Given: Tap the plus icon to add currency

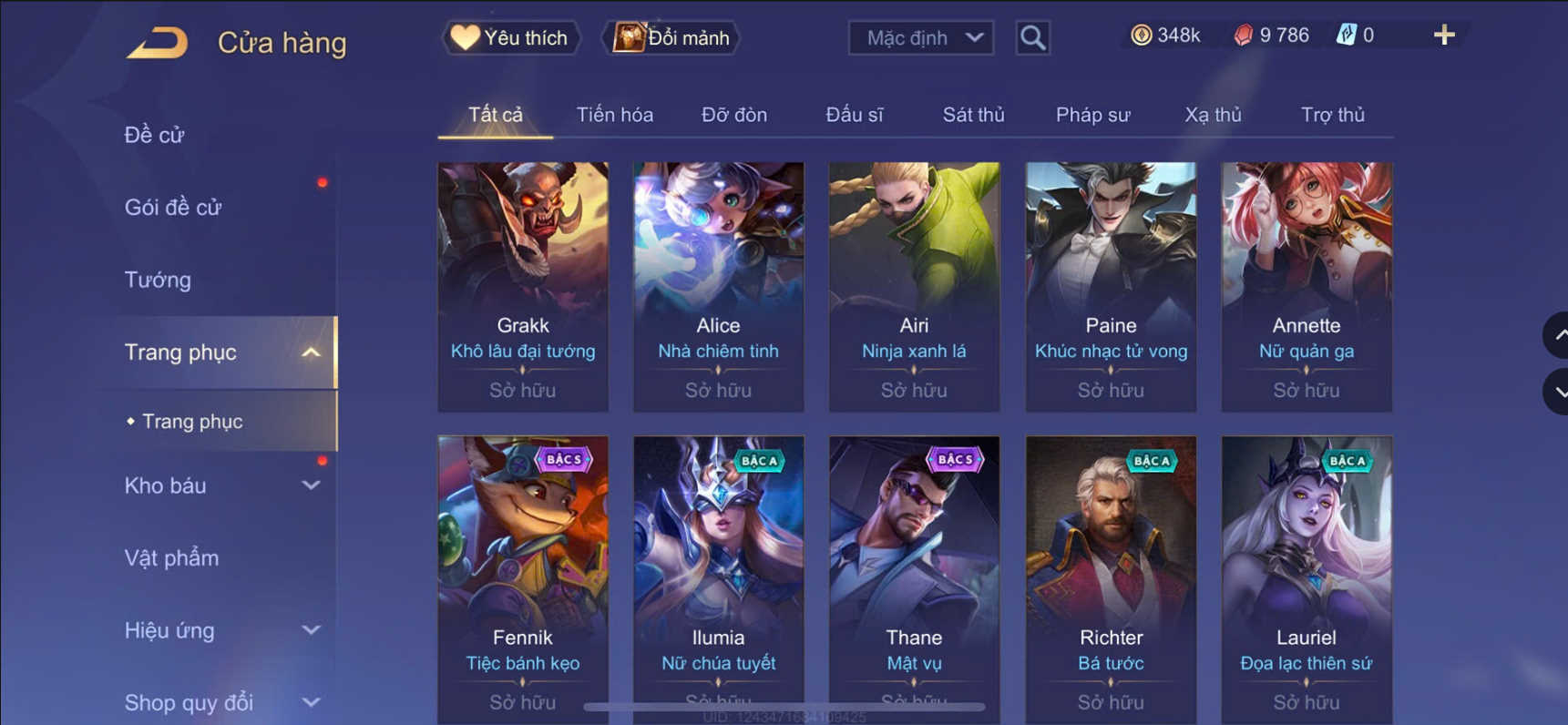Looking at the screenshot, I should click(1444, 36).
